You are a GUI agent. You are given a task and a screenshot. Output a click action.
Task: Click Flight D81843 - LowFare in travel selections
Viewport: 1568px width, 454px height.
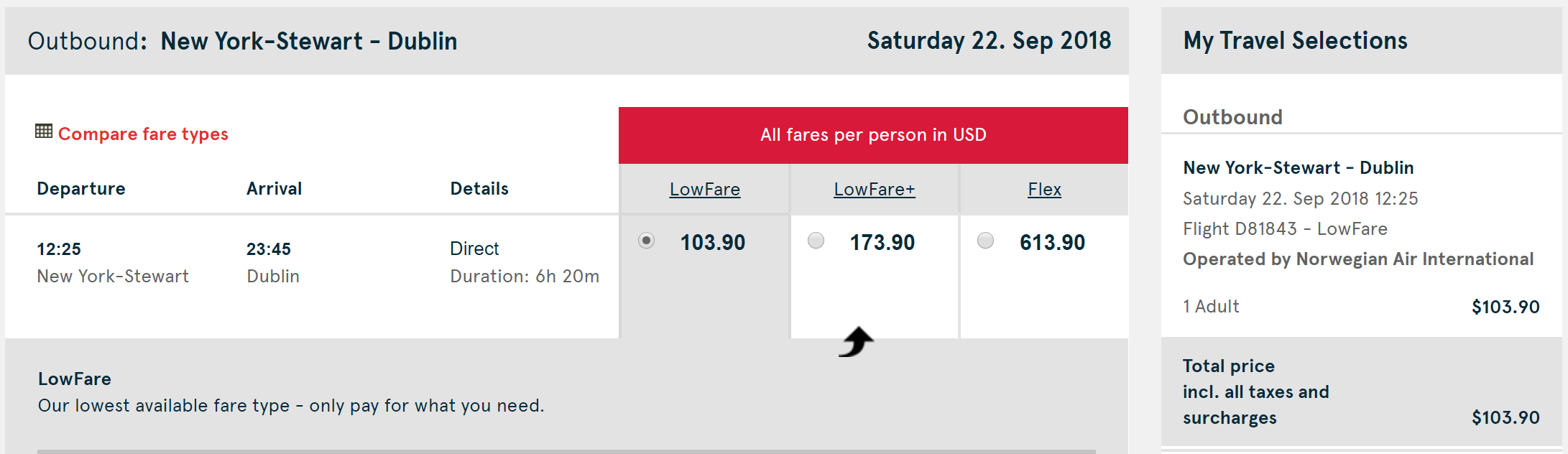click(x=1285, y=229)
